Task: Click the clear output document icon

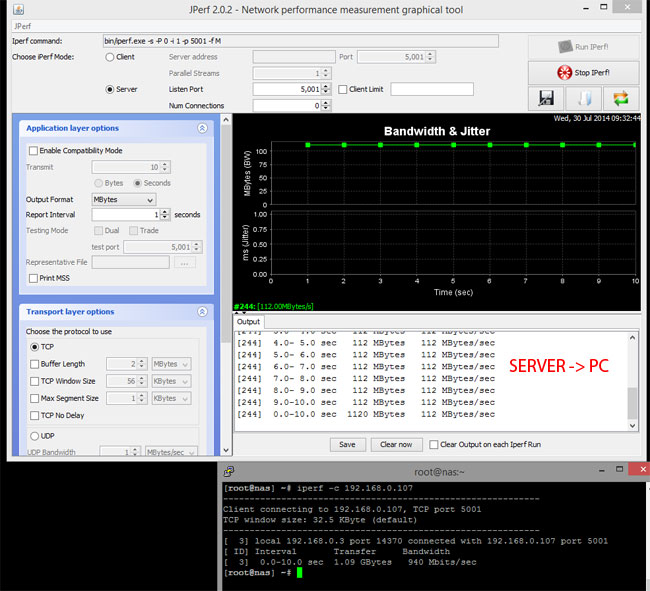Action: tap(584, 98)
